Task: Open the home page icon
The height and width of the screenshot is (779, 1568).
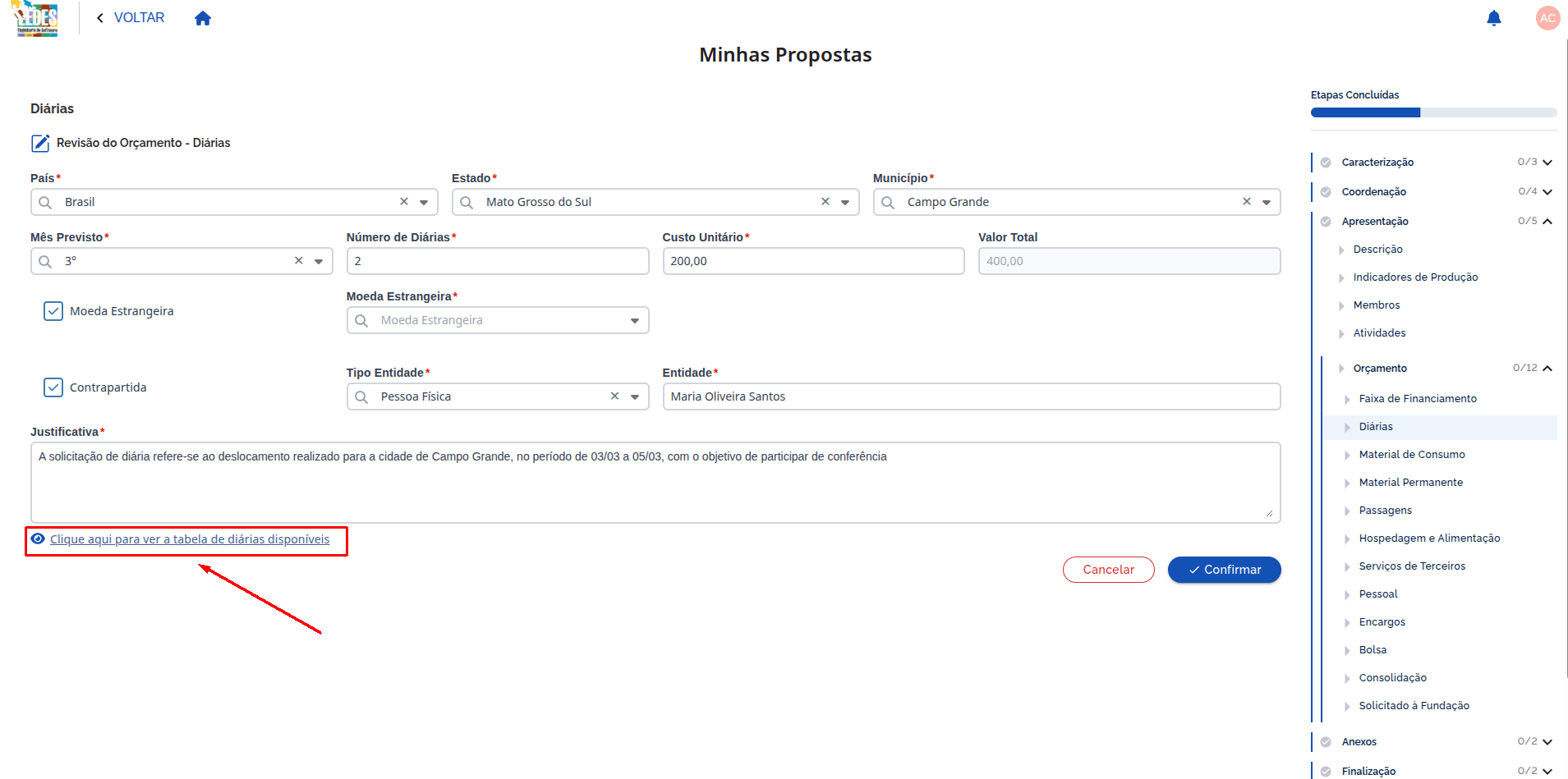Action: [x=203, y=18]
